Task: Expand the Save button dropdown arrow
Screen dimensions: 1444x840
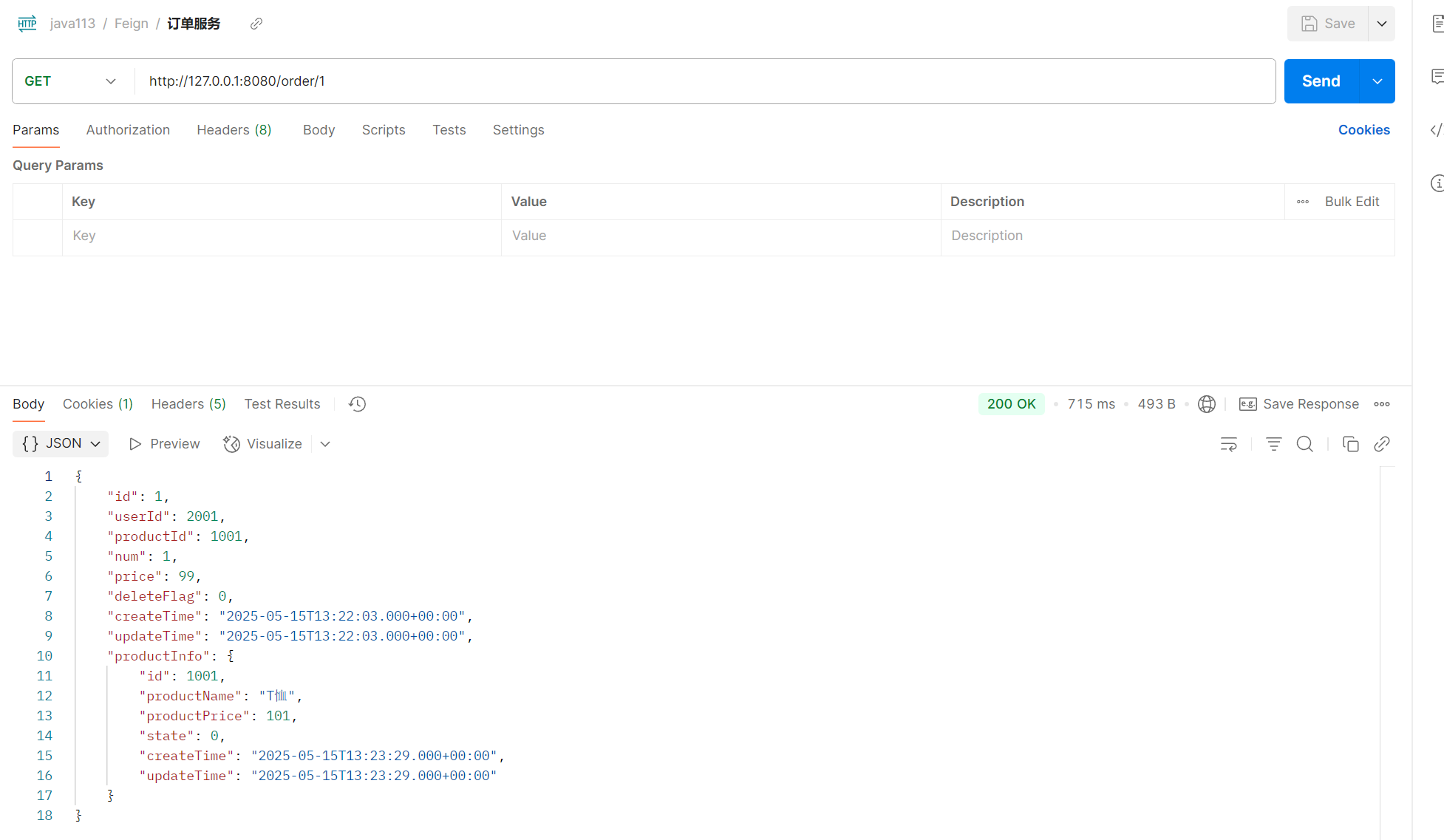Action: 1382,24
